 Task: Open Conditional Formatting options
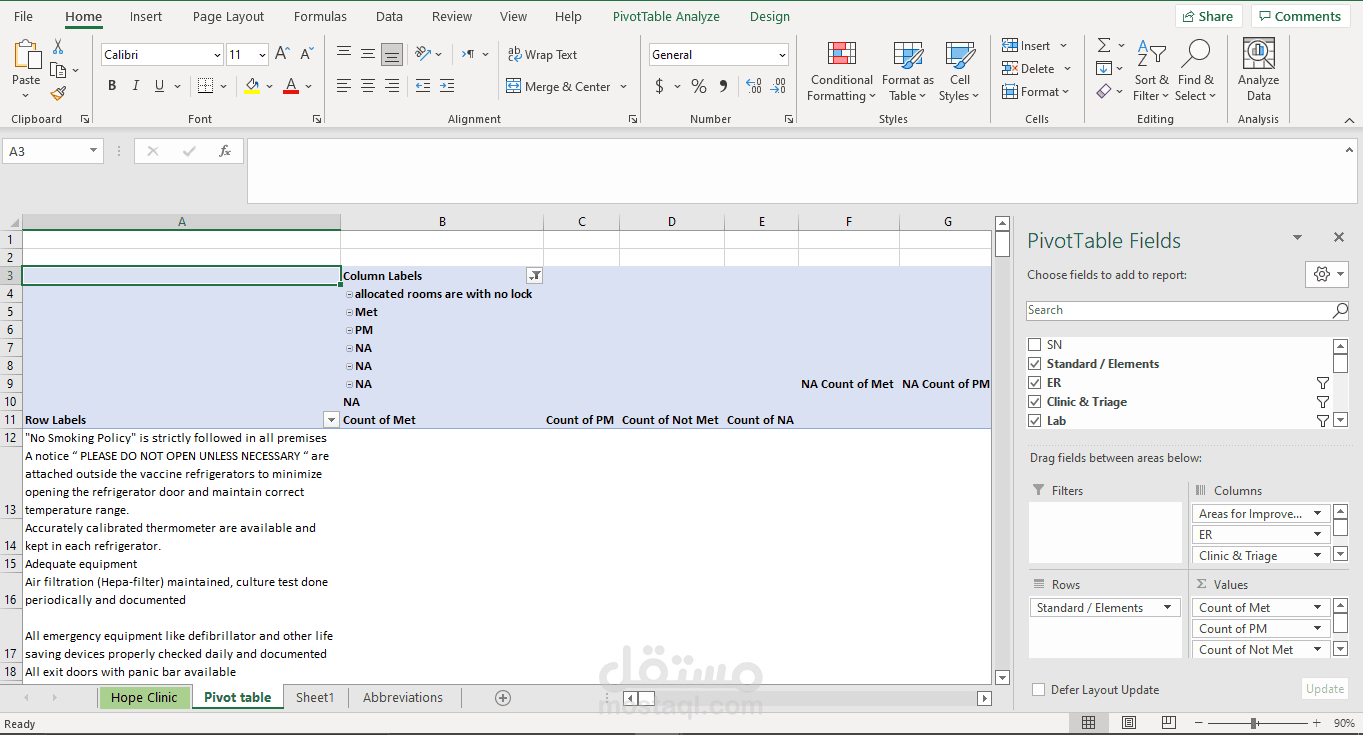point(841,70)
